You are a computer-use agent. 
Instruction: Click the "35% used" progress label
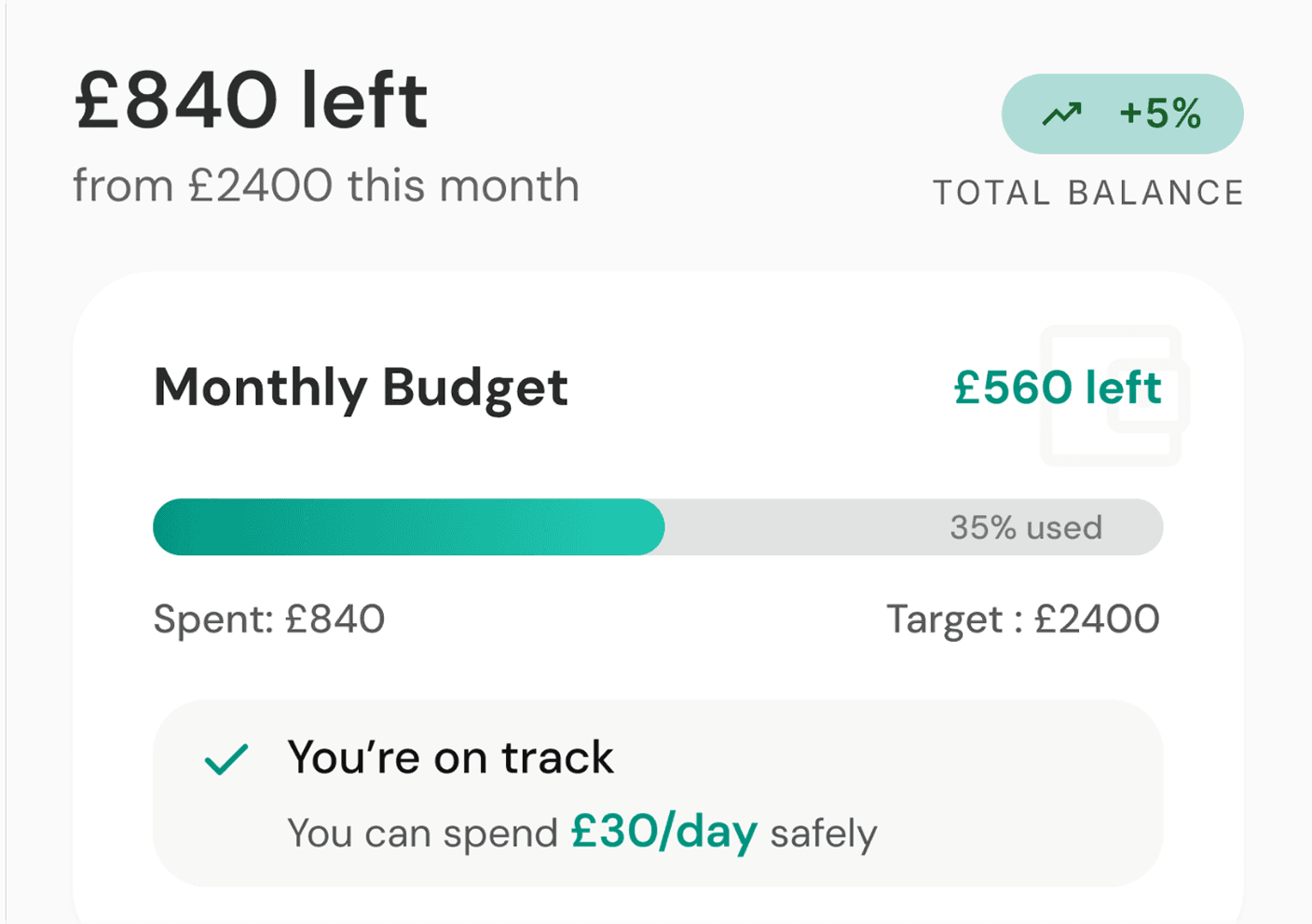click(1025, 528)
